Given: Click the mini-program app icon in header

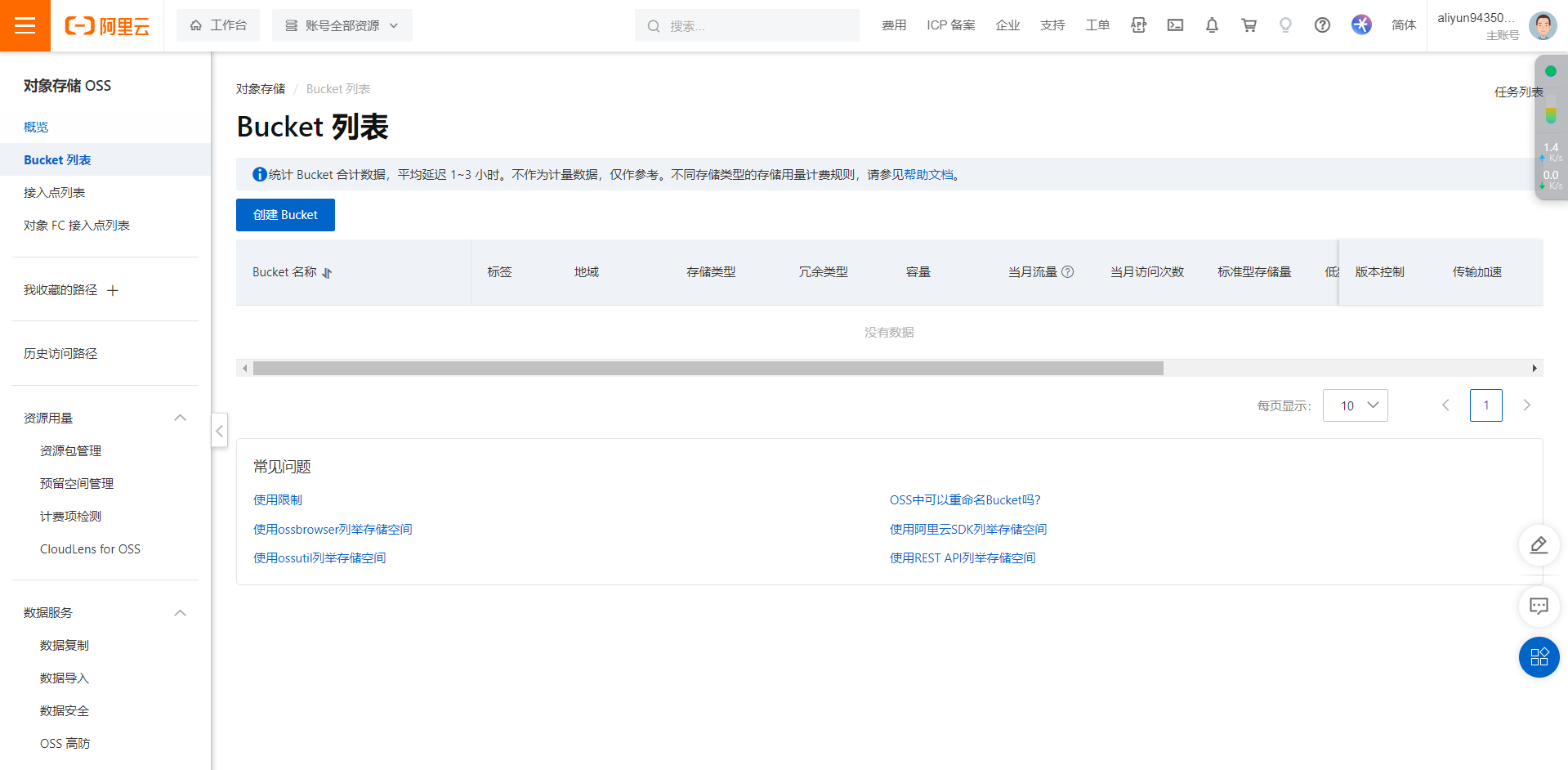Looking at the screenshot, I should 1138,25.
